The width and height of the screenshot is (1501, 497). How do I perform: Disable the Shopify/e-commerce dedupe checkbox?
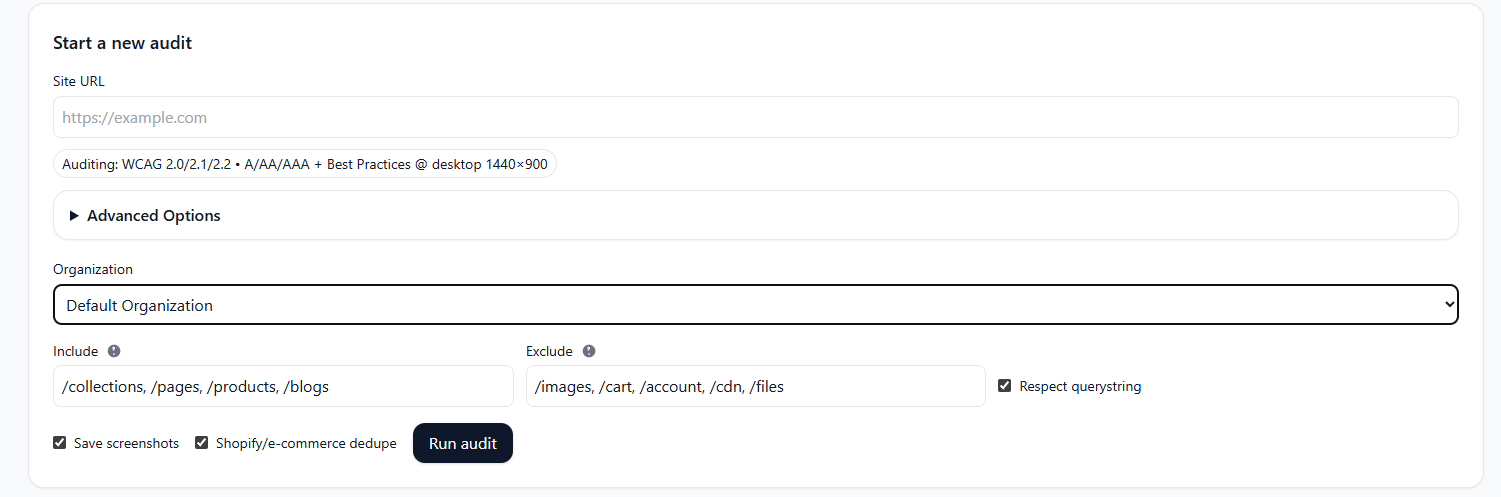[x=202, y=443]
